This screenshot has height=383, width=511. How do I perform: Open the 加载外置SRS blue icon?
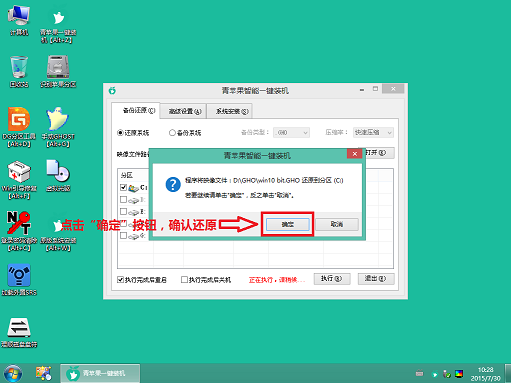tap(19, 280)
